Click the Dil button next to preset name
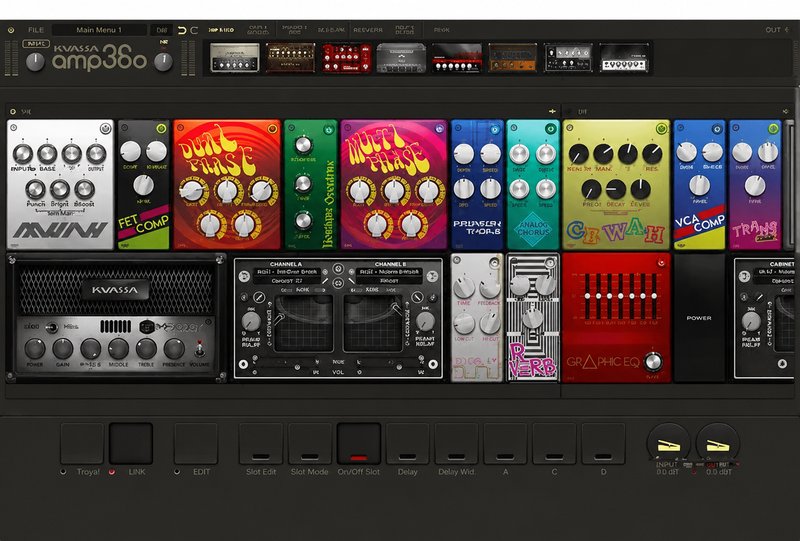The image size is (800, 541). [162, 30]
